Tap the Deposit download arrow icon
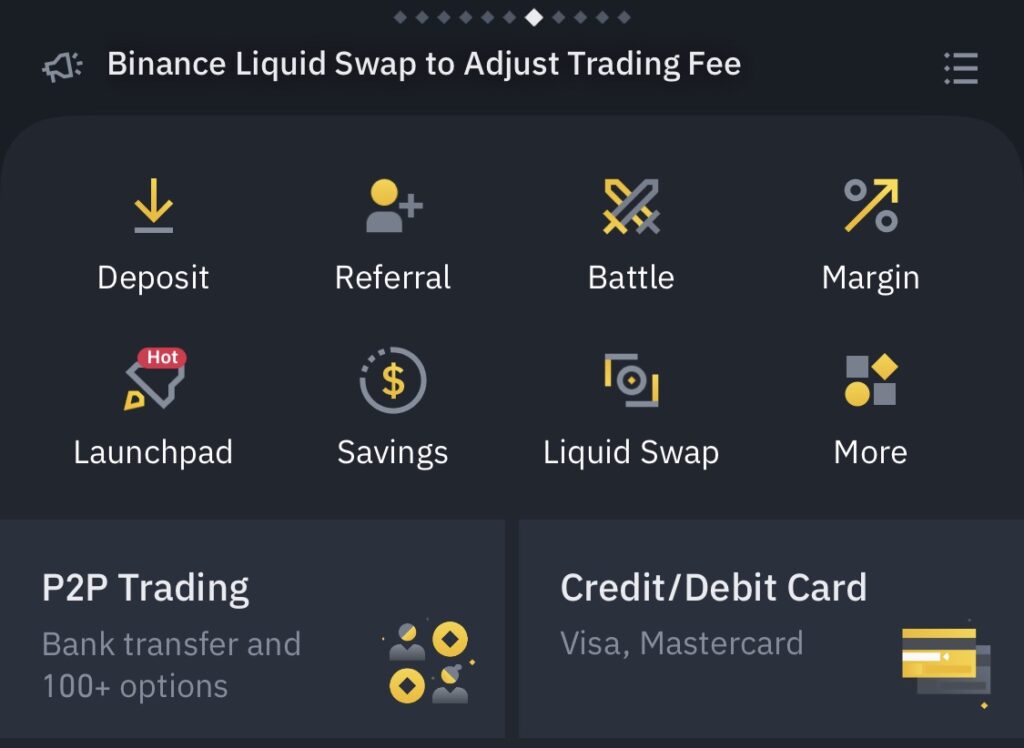 tap(153, 206)
